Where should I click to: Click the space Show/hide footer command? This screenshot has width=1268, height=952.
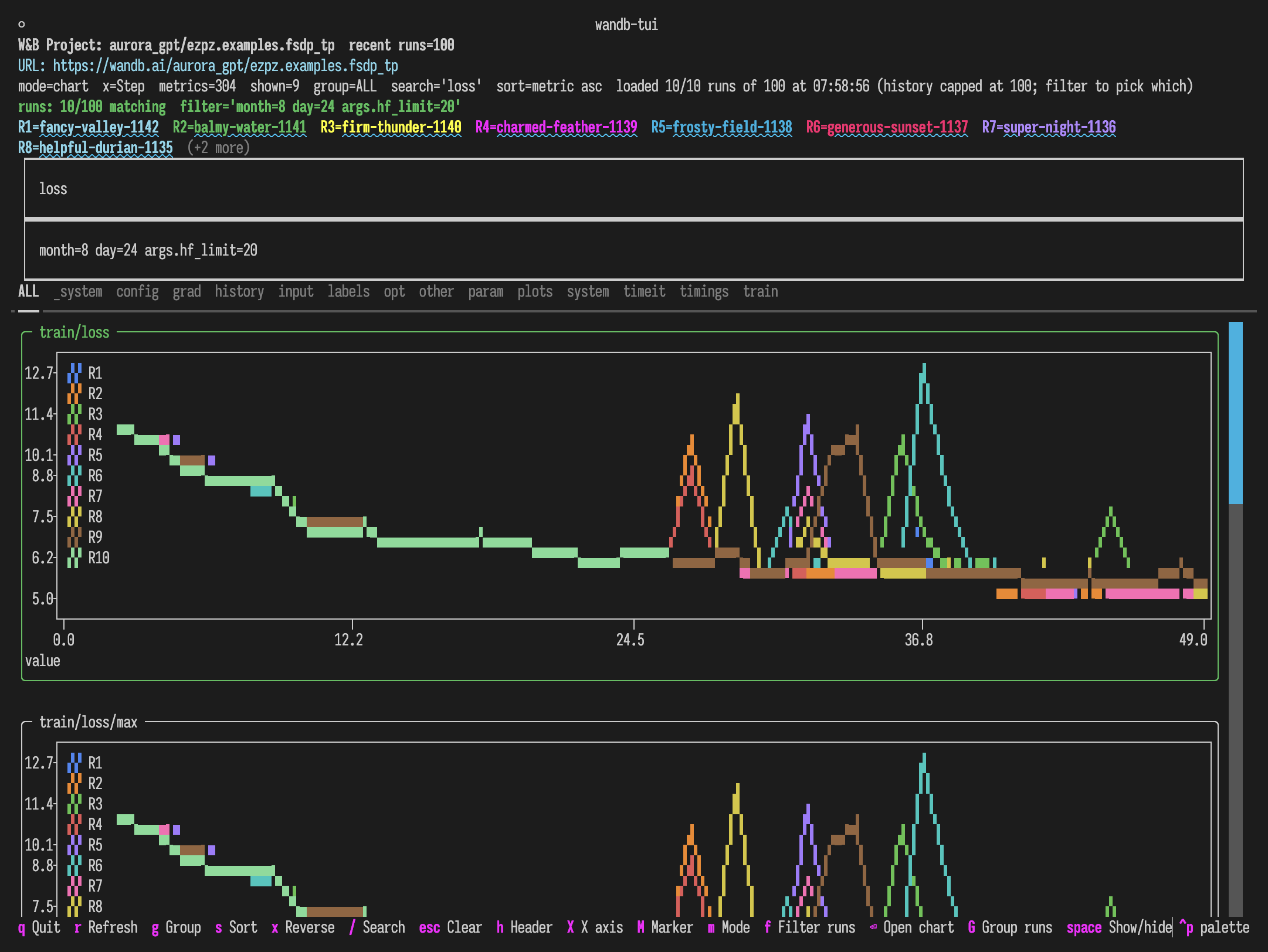coord(1119,927)
